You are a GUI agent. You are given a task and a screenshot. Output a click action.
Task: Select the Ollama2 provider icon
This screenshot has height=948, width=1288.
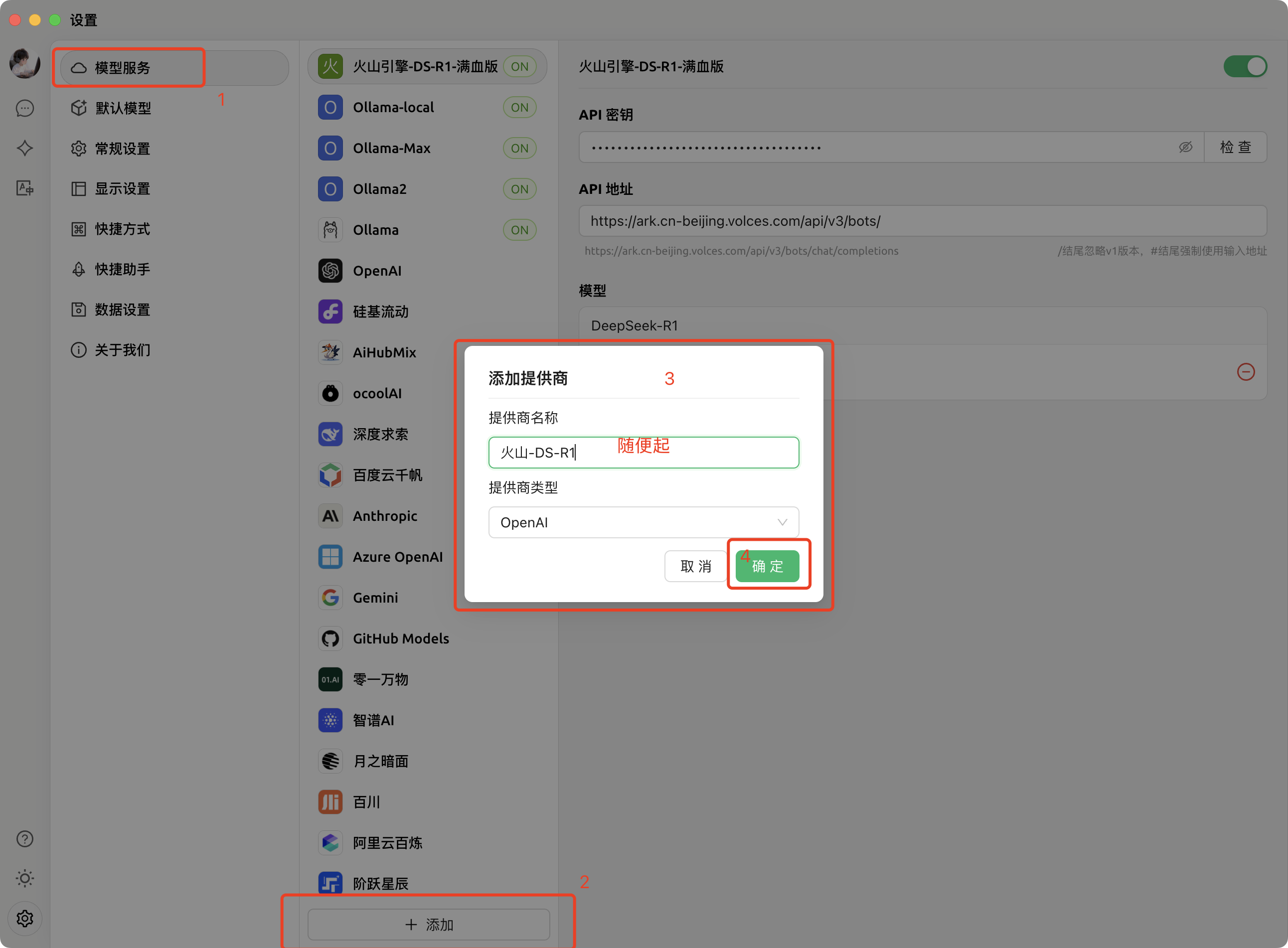[x=330, y=189]
